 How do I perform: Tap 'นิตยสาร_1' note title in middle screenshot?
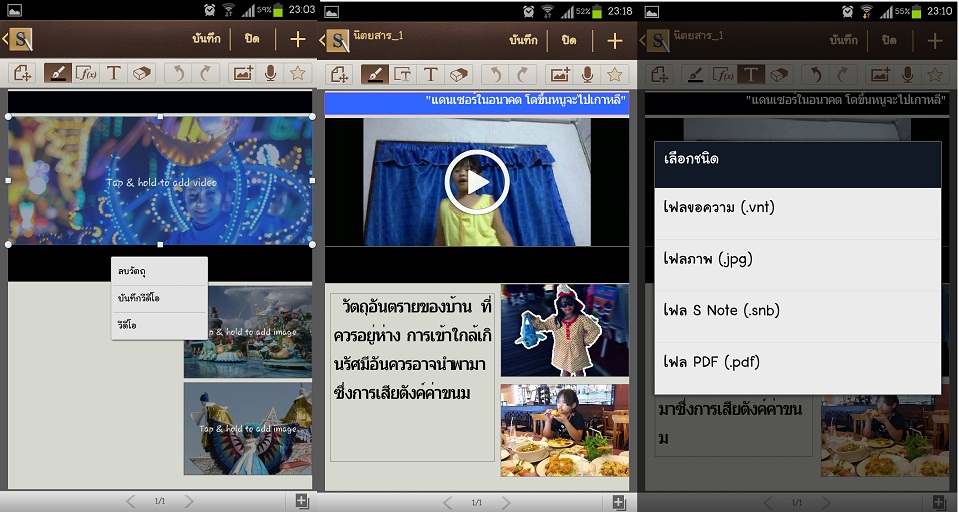pyautogui.click(x=379, y=35)
